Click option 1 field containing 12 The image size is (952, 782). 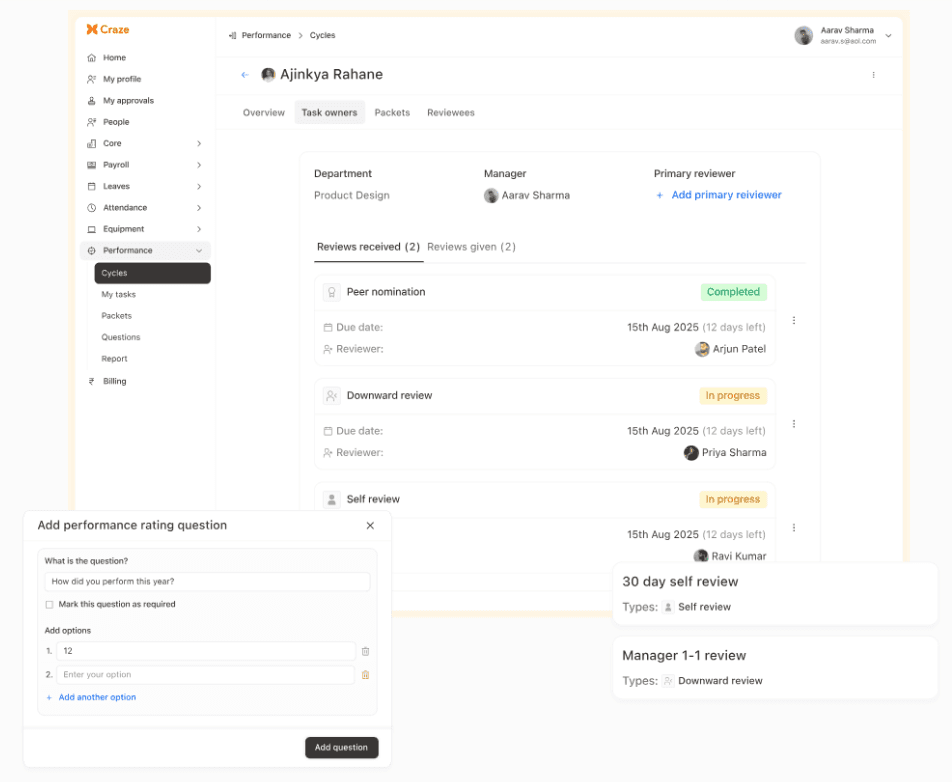click(x=206, y=651)
